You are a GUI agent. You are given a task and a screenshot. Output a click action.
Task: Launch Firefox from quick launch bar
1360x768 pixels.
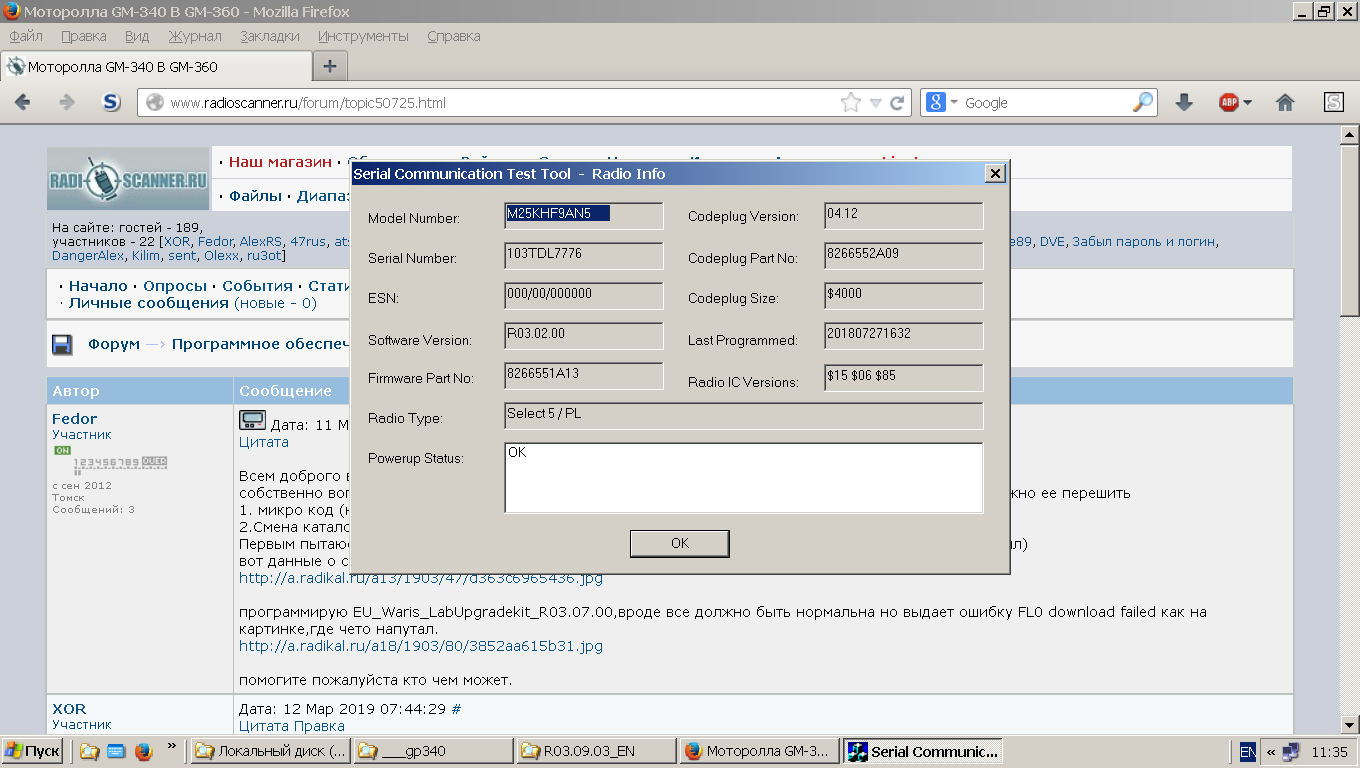[x=142, y=751]
